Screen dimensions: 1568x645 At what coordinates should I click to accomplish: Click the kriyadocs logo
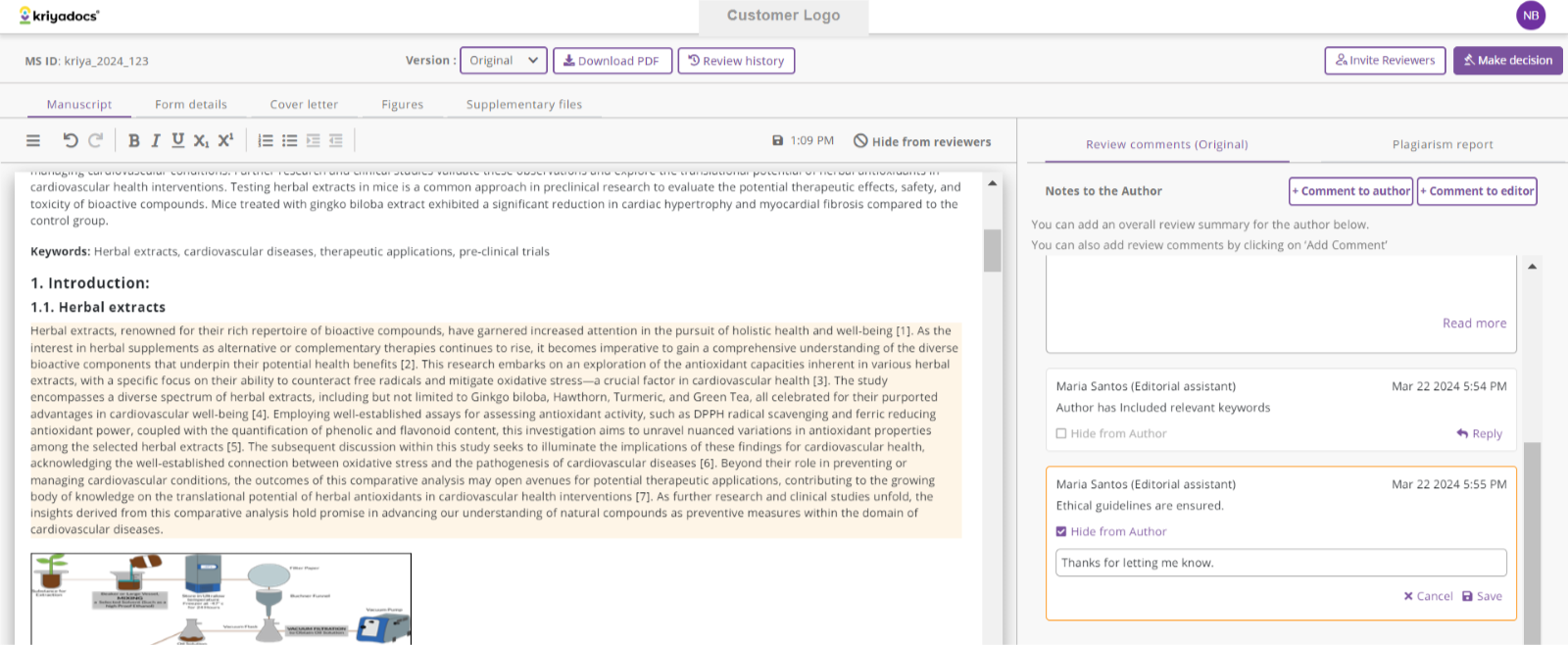(x=60, y=16)
